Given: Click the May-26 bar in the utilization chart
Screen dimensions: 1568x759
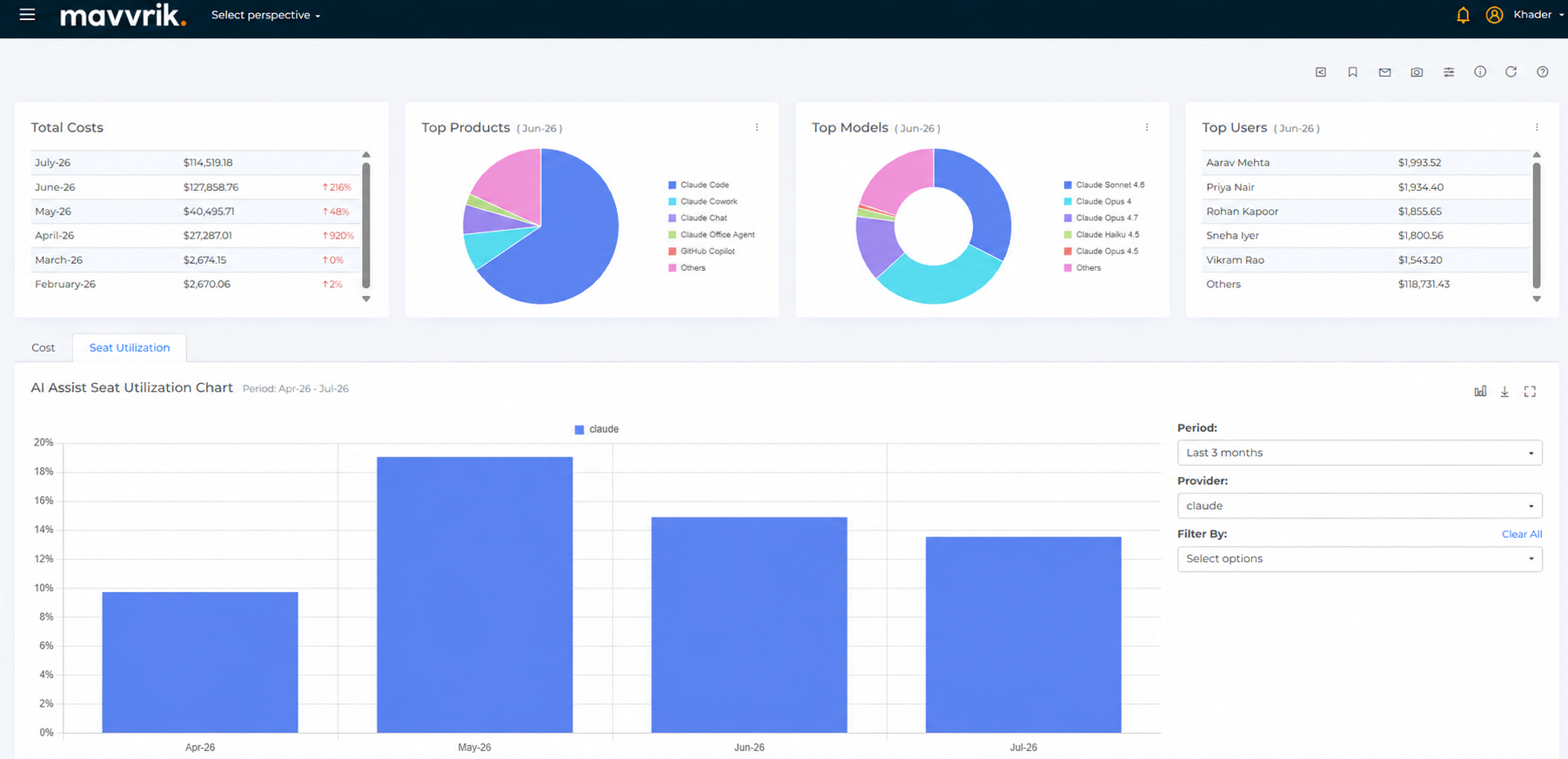Looking at the screenshot, I should point(474,594).
